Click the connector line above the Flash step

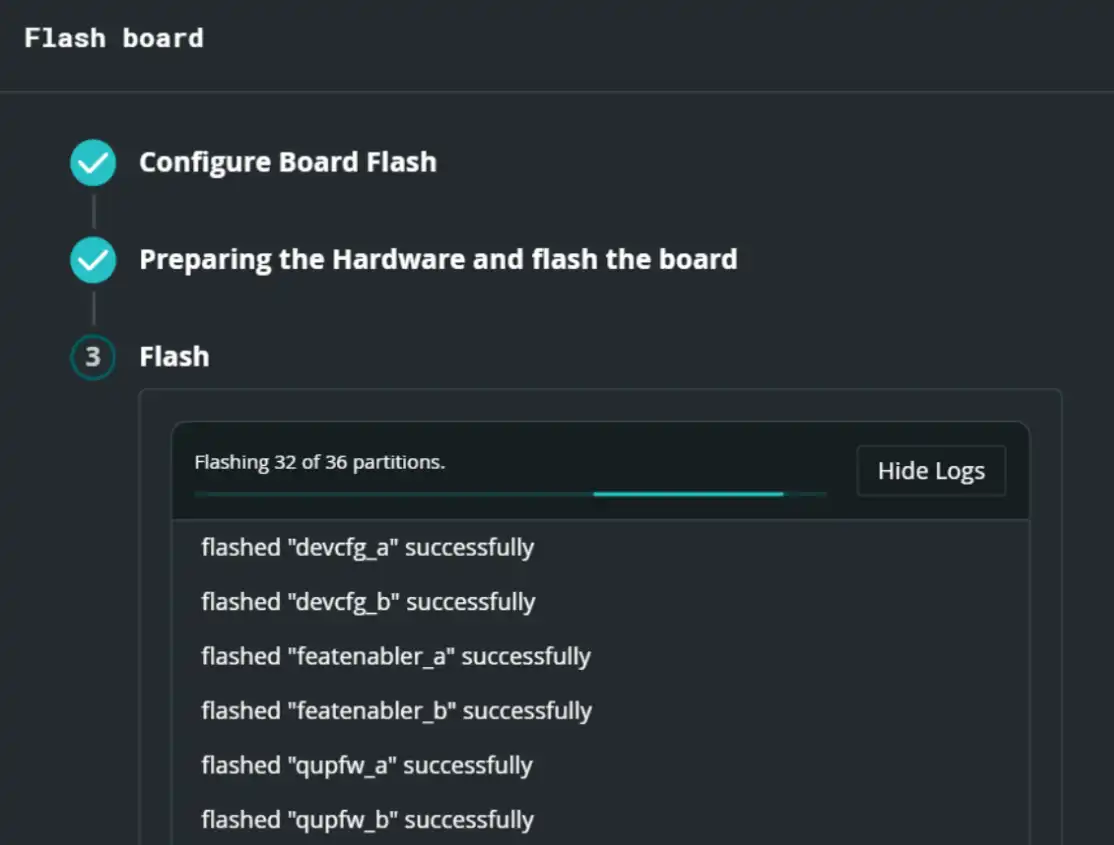pos(93,308)
